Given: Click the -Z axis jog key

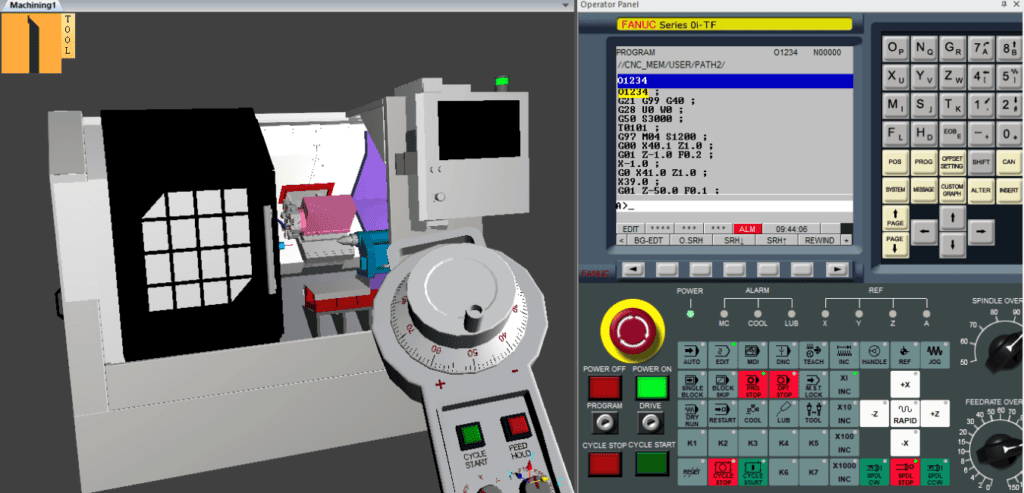Looking at the screenshot, I should pyautogui.click(x=874, y=413).
